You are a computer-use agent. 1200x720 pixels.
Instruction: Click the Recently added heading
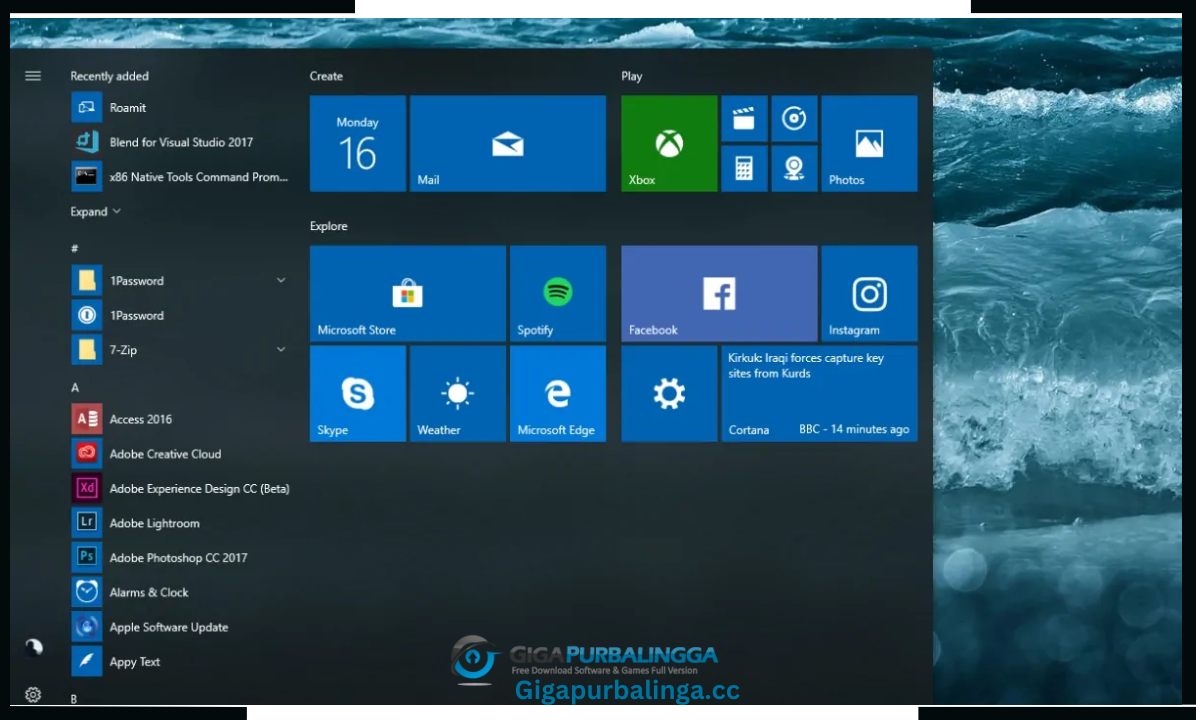pos(109,76)
